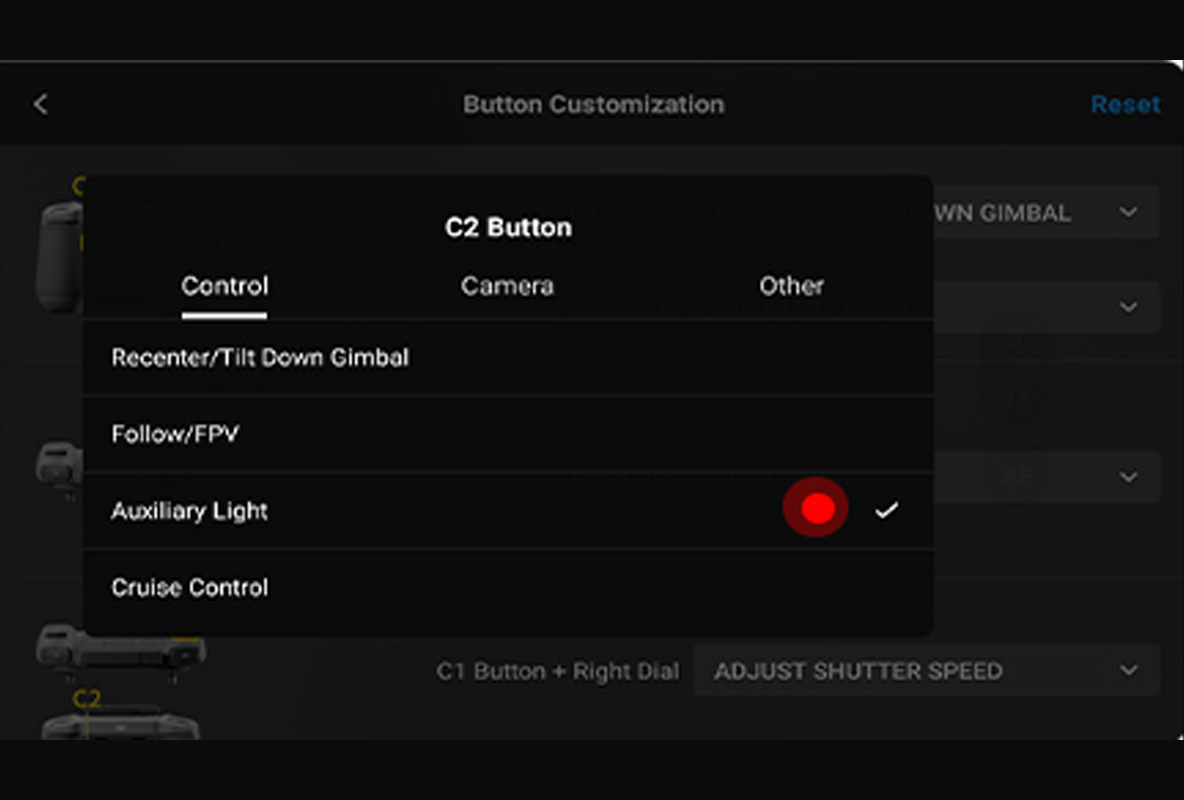This screenshot has width=1184, height=800.
Task: Click the yellow C2 label on the controller
Action: [x=87, y=699]
